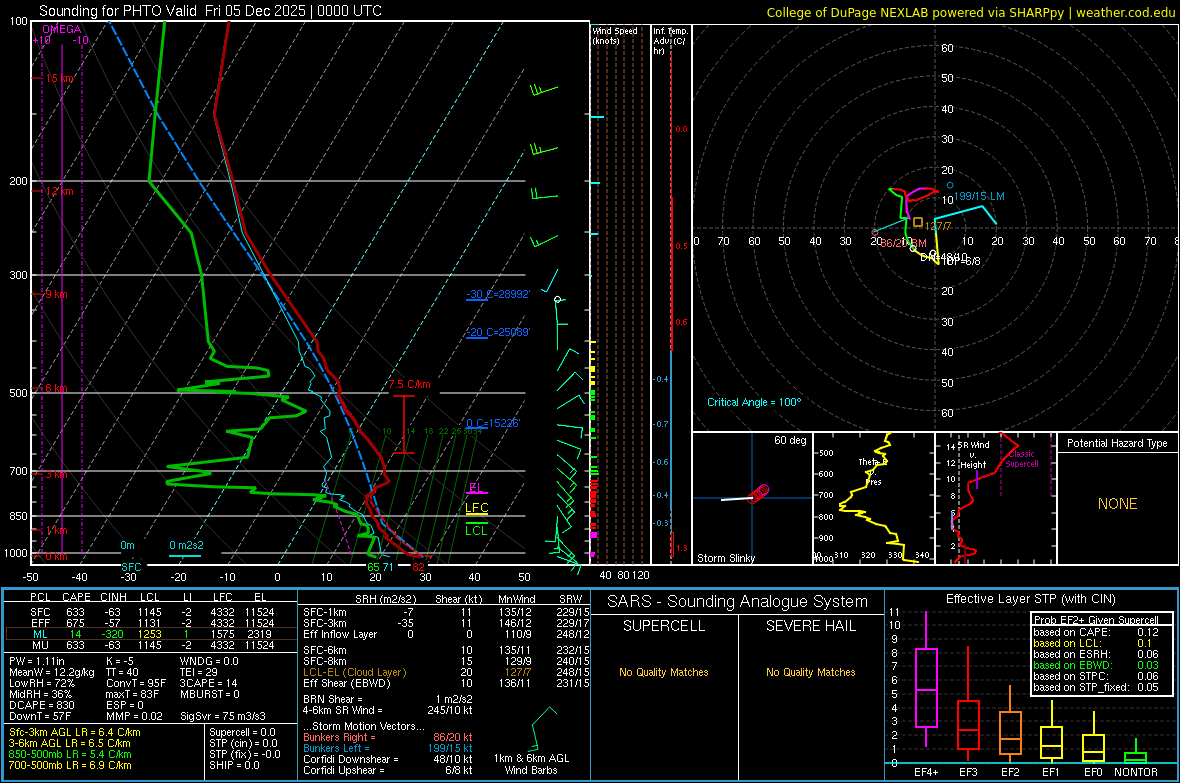Click the 'SHIP = 0.0' value
This screenshot has width=1180, height=783.
coord(234,765)
